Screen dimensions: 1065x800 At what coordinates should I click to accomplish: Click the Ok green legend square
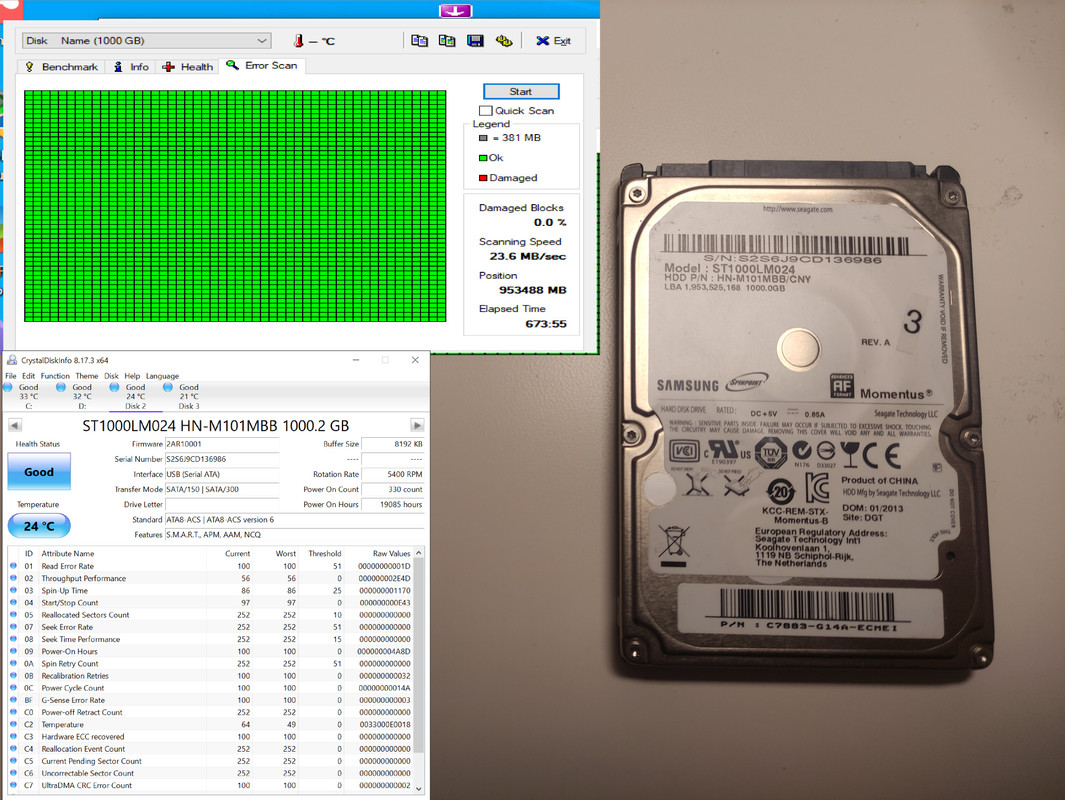[x=483, y=158]
